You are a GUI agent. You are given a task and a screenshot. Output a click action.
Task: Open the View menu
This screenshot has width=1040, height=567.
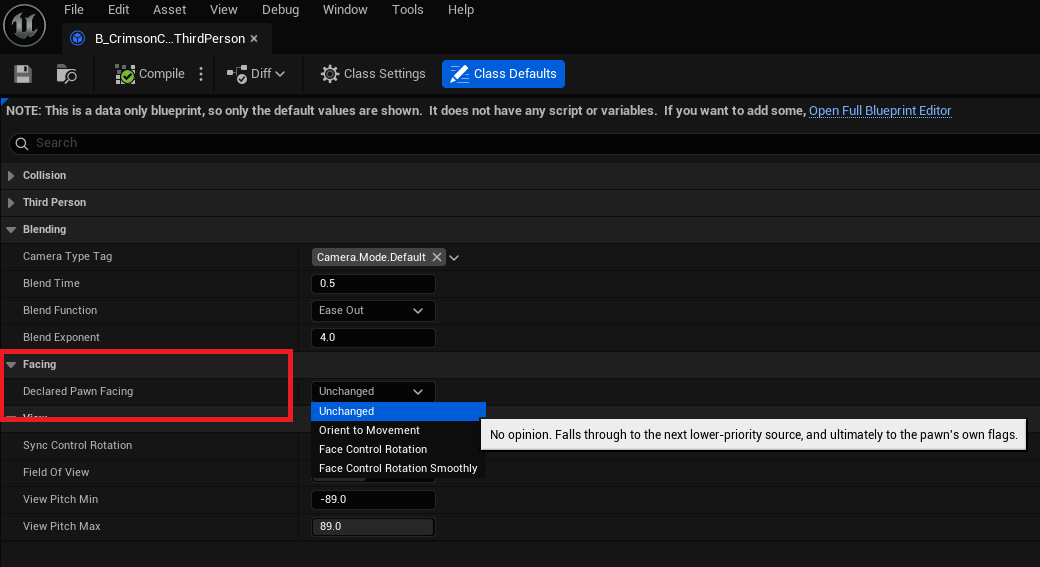[224, 10]
